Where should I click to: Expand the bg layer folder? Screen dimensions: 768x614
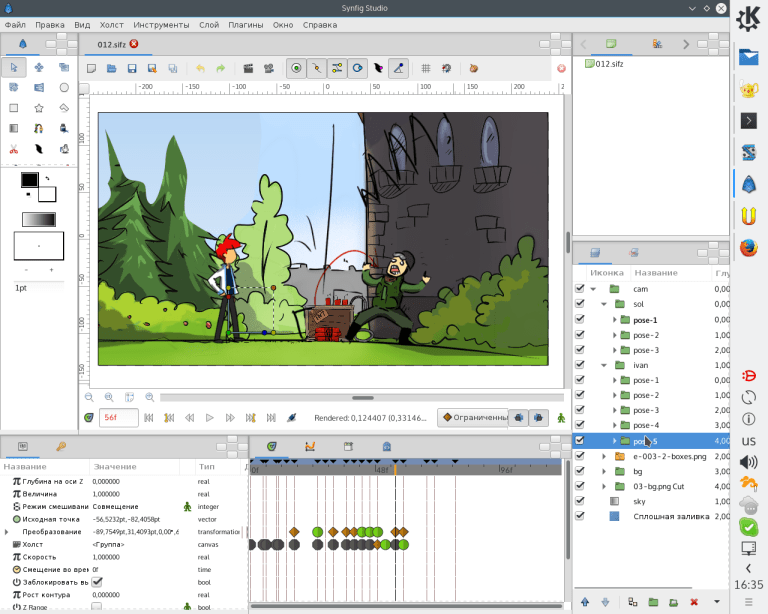click(604, 471)
